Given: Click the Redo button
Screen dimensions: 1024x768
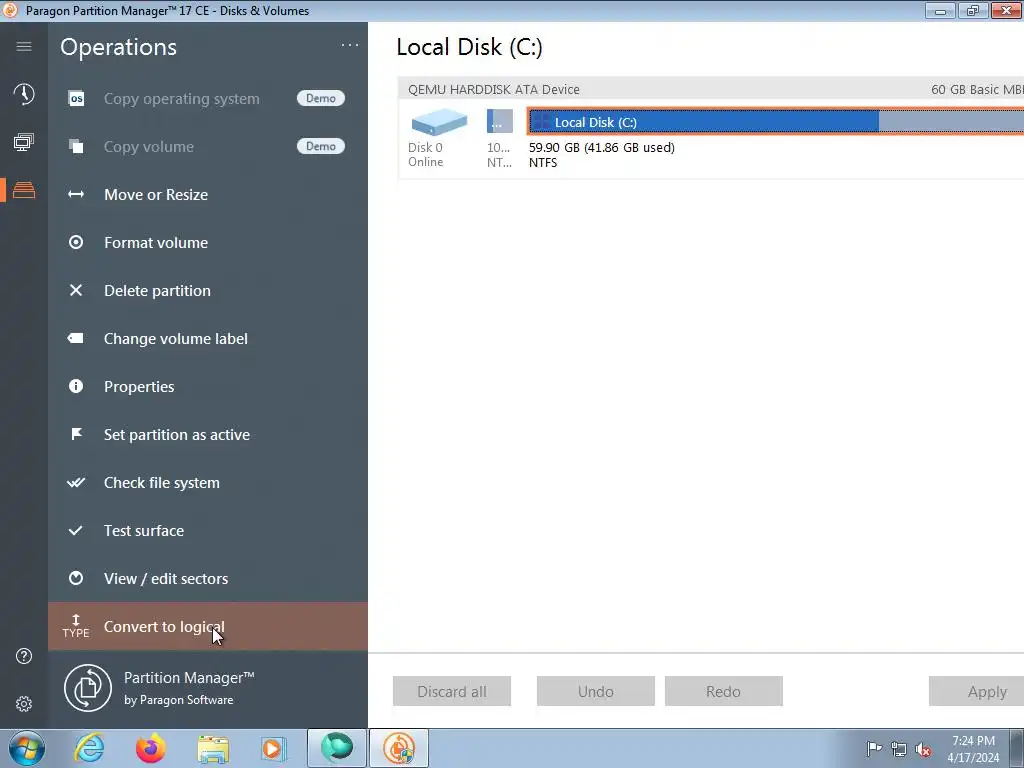Looking at the screenshot, I should [x=724, y=691].
